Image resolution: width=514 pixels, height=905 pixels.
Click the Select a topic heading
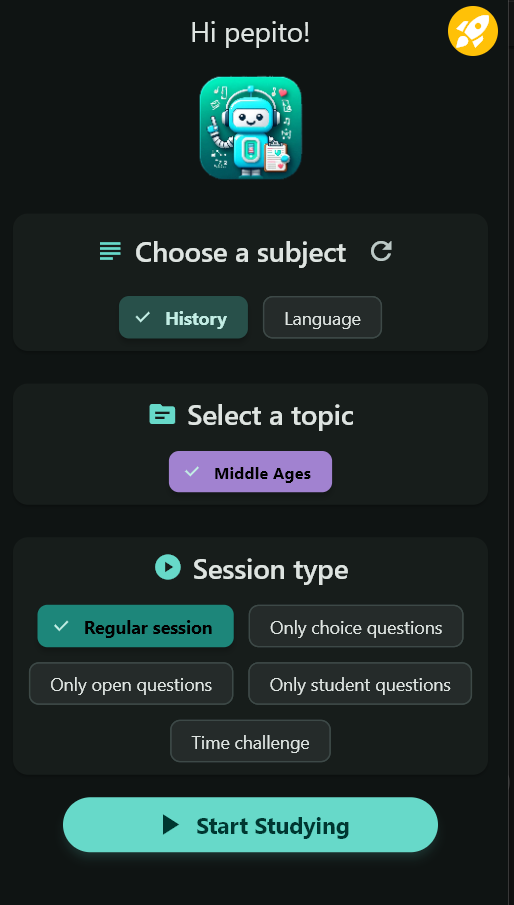tap(271, 415)
